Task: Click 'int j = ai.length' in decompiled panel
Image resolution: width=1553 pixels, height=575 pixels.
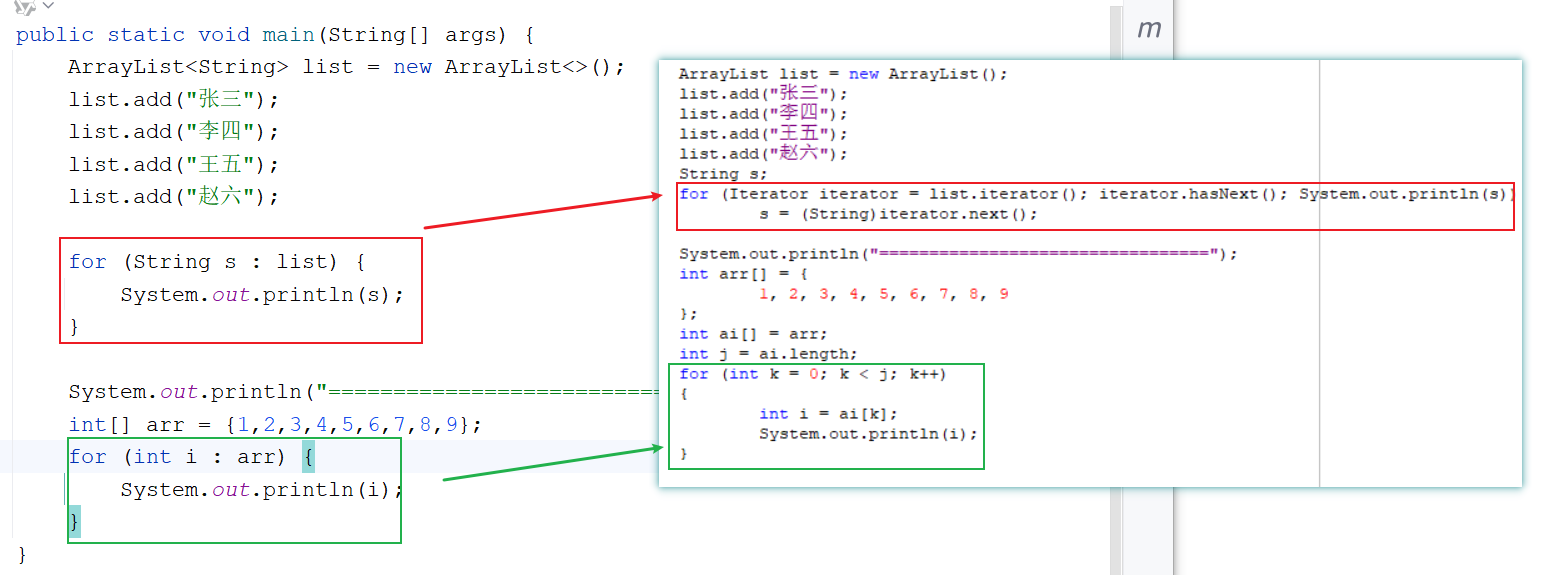Action: coord(768,354)
